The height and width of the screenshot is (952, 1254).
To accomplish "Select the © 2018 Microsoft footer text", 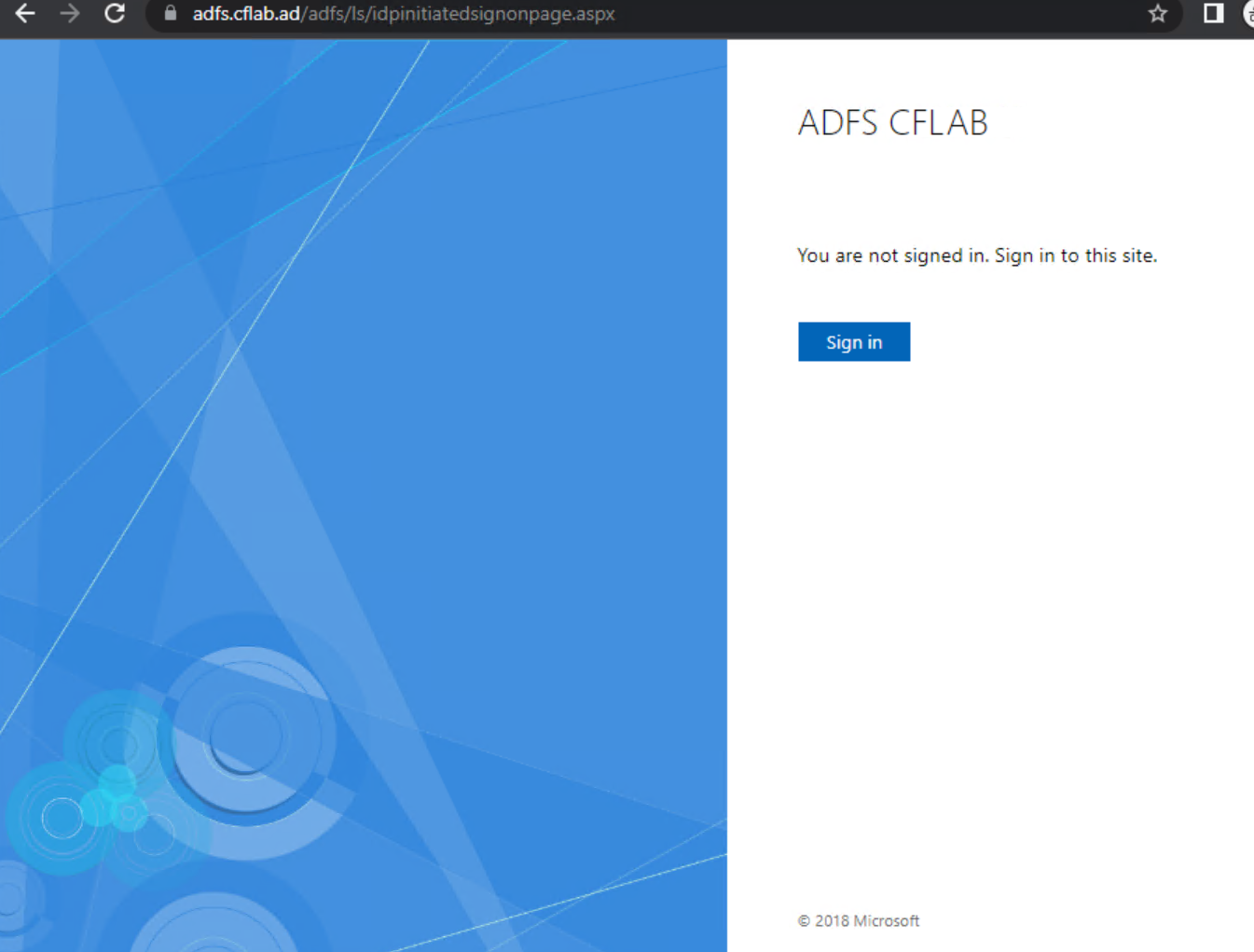I will [859, 921].
